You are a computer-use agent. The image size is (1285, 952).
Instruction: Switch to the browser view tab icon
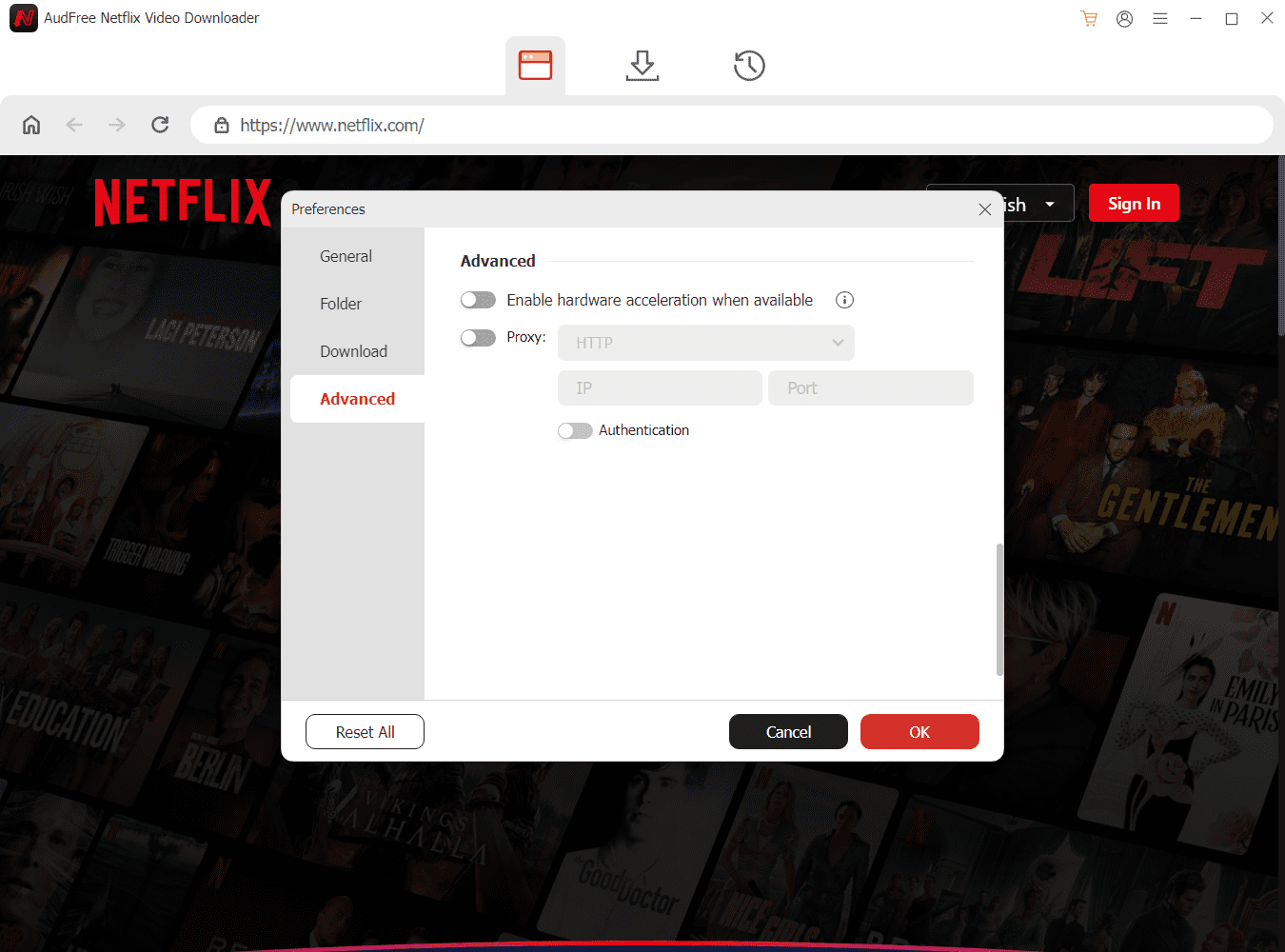pos(535,65)
